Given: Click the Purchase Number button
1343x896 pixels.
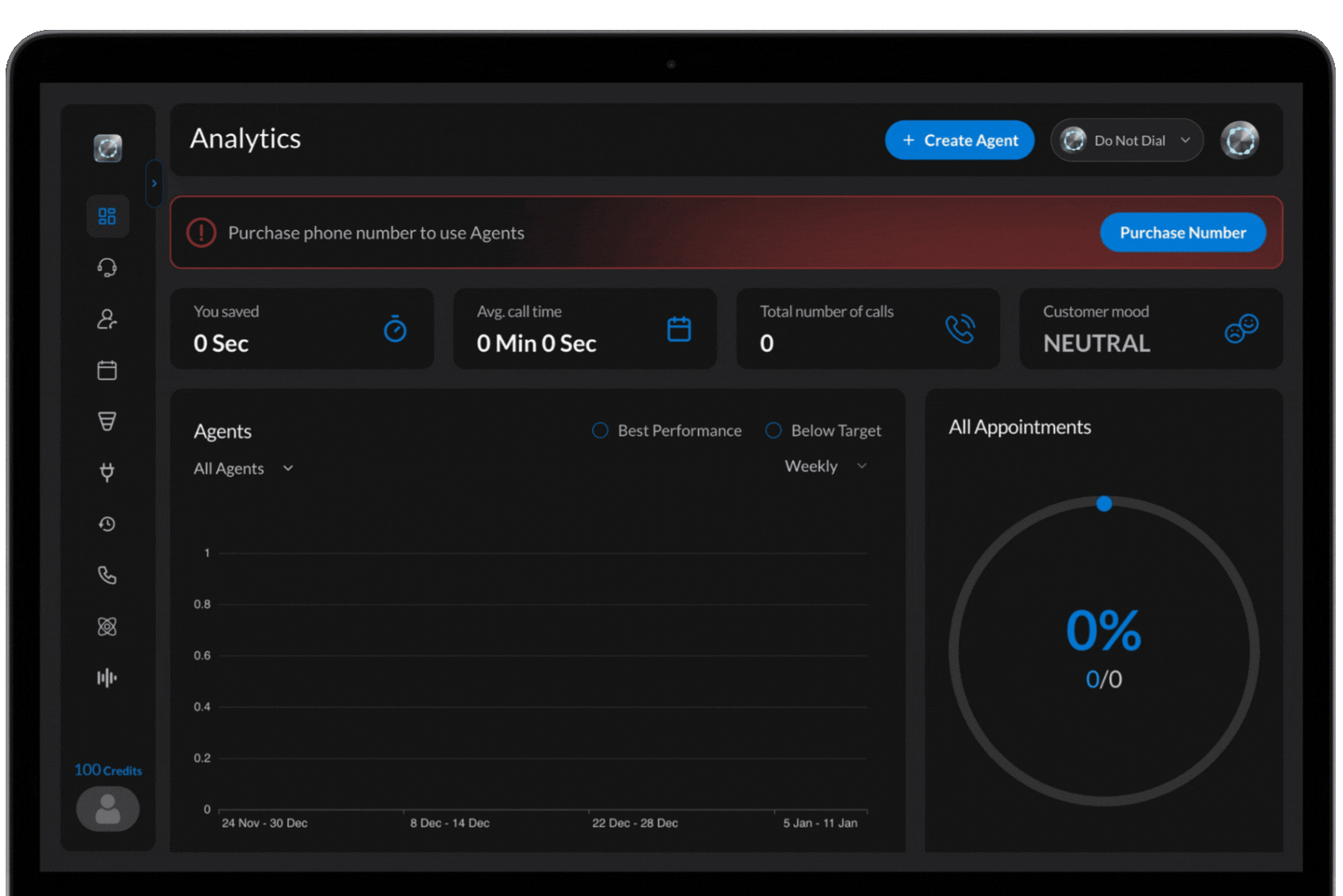Looking at the screenshot, I should 1182,233.
